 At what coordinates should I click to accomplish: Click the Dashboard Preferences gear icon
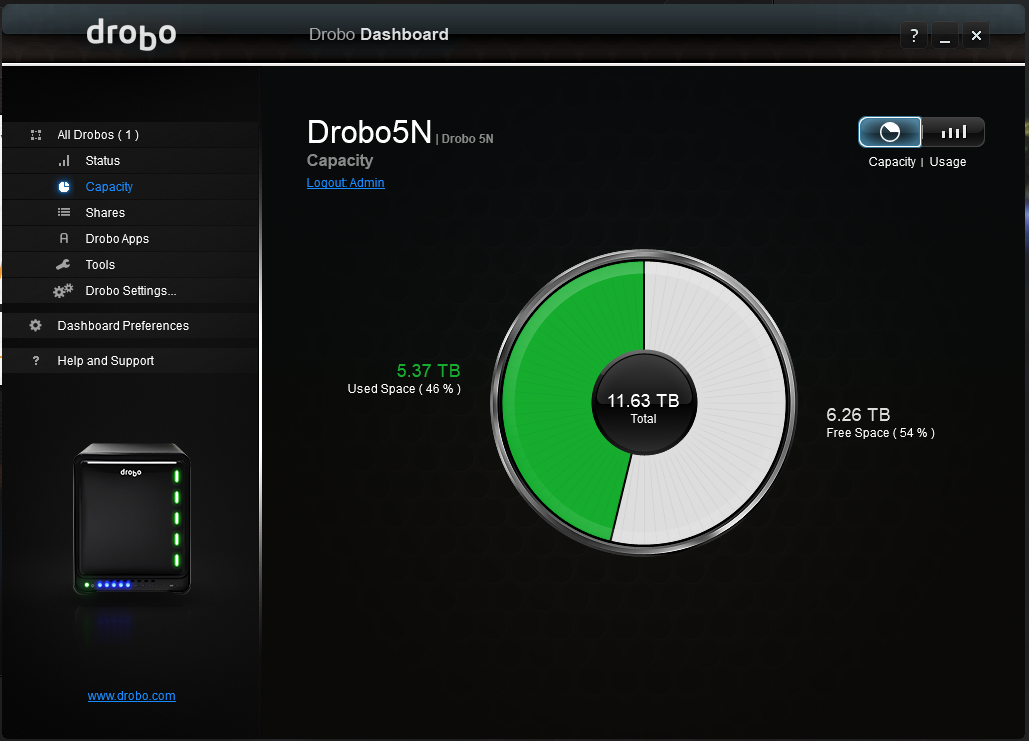pos(35,326)
